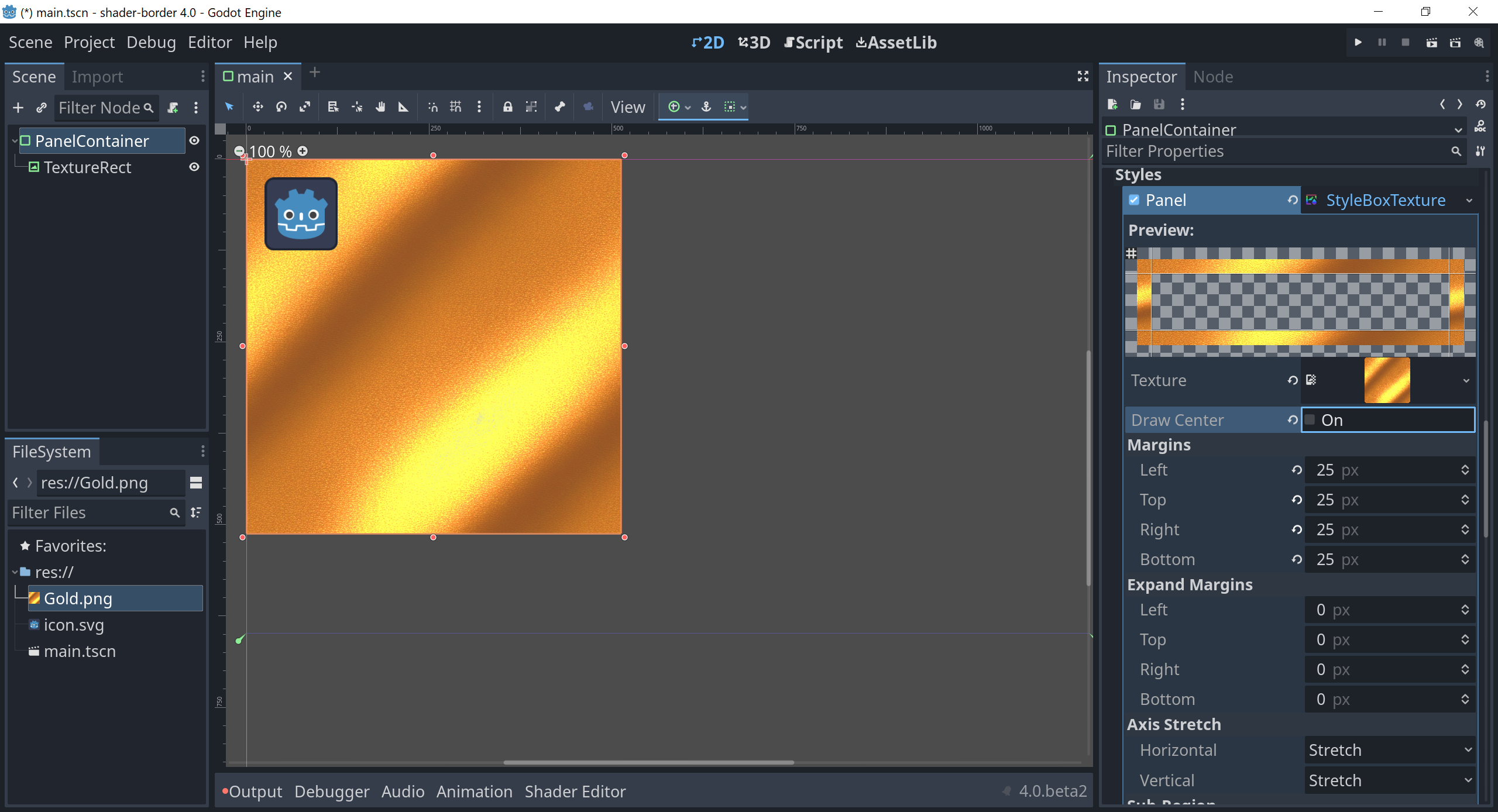Expand the Texture property dropdown
This screenshot has width=1498, height=812.
coord(1465,380)
